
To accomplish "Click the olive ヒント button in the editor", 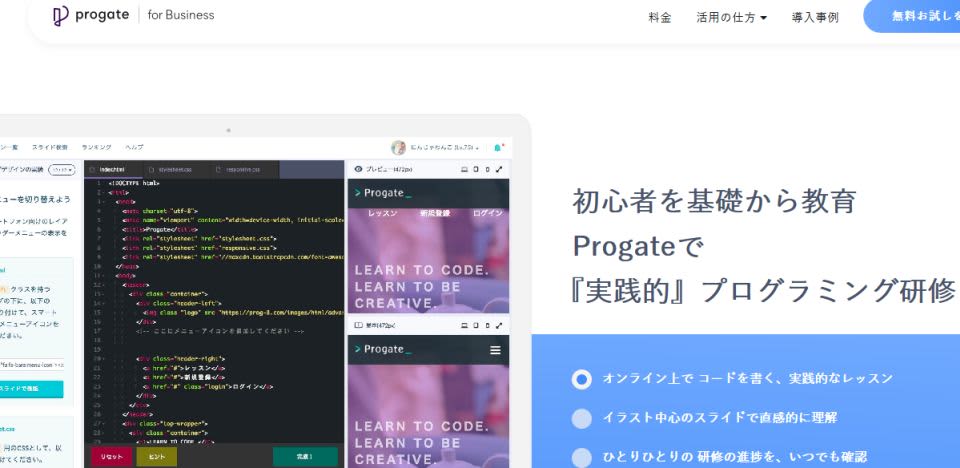I will tap(157, 456).
